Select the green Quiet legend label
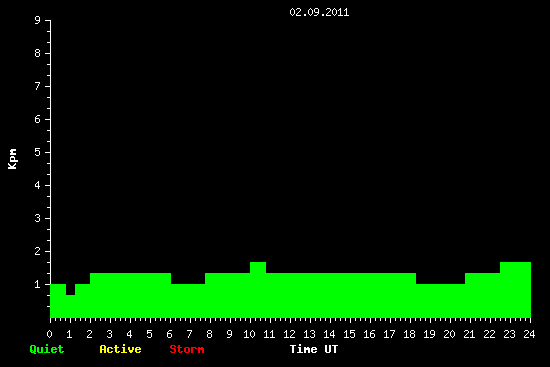Image resolution: width=550 pixels, height=367 pixels. (x=47, y=349)
